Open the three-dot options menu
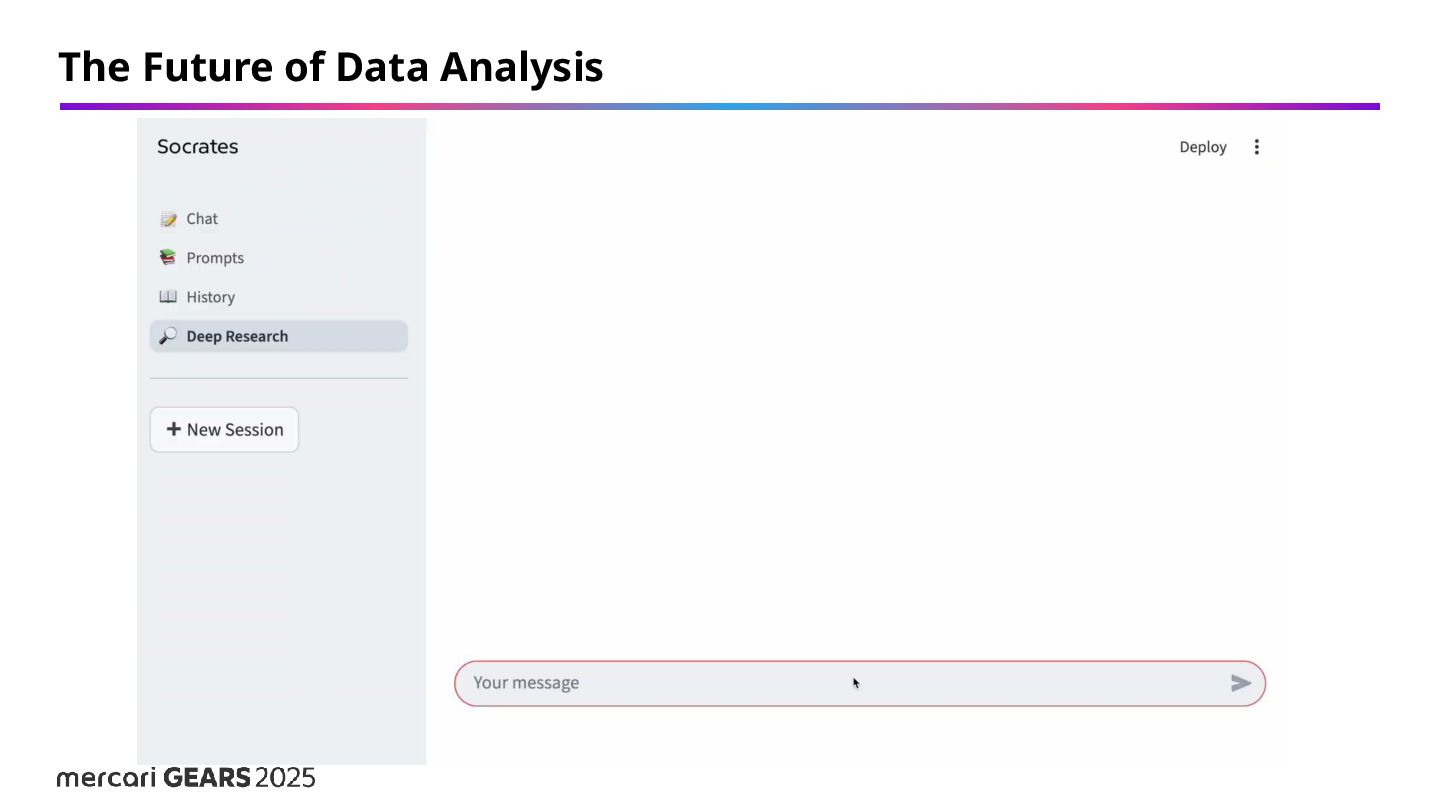This screenshot has width=1440, height=810. pos(1257,147)
